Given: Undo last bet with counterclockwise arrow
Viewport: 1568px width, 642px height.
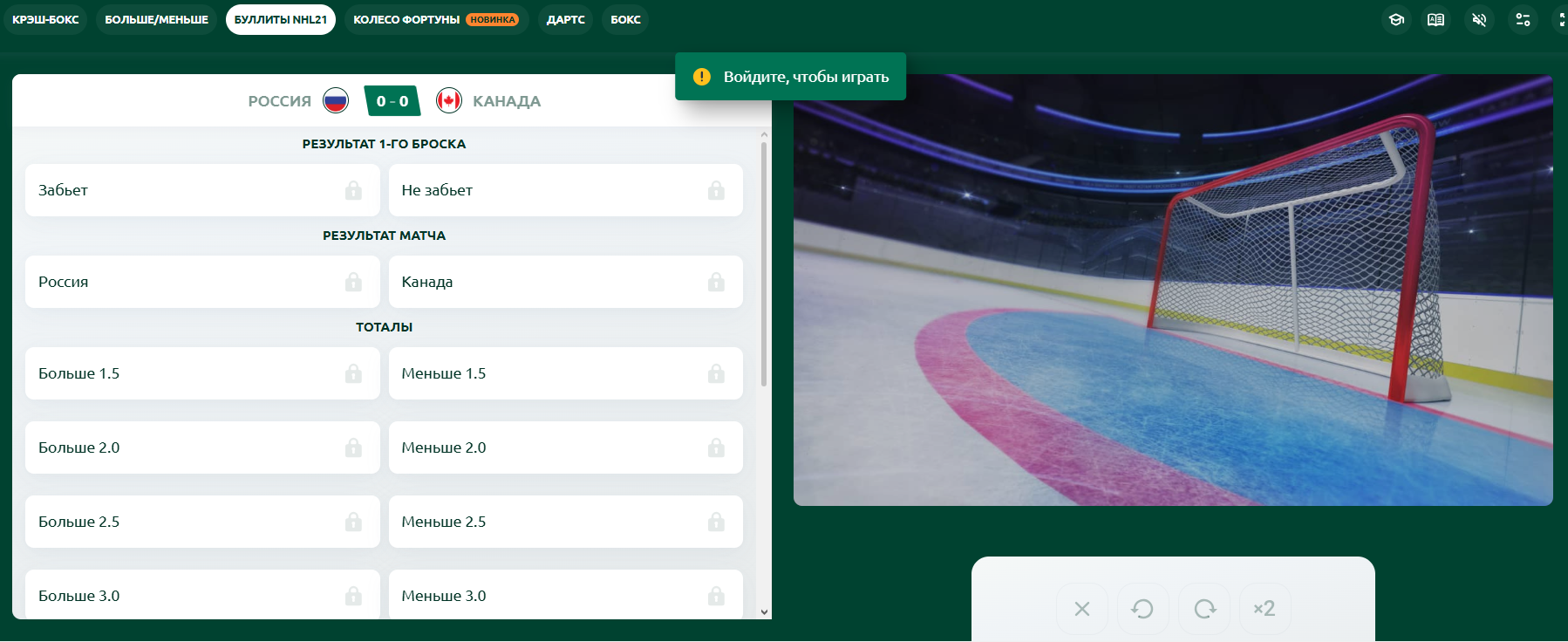Looking at the screenshot, I should coord(1142,609).
